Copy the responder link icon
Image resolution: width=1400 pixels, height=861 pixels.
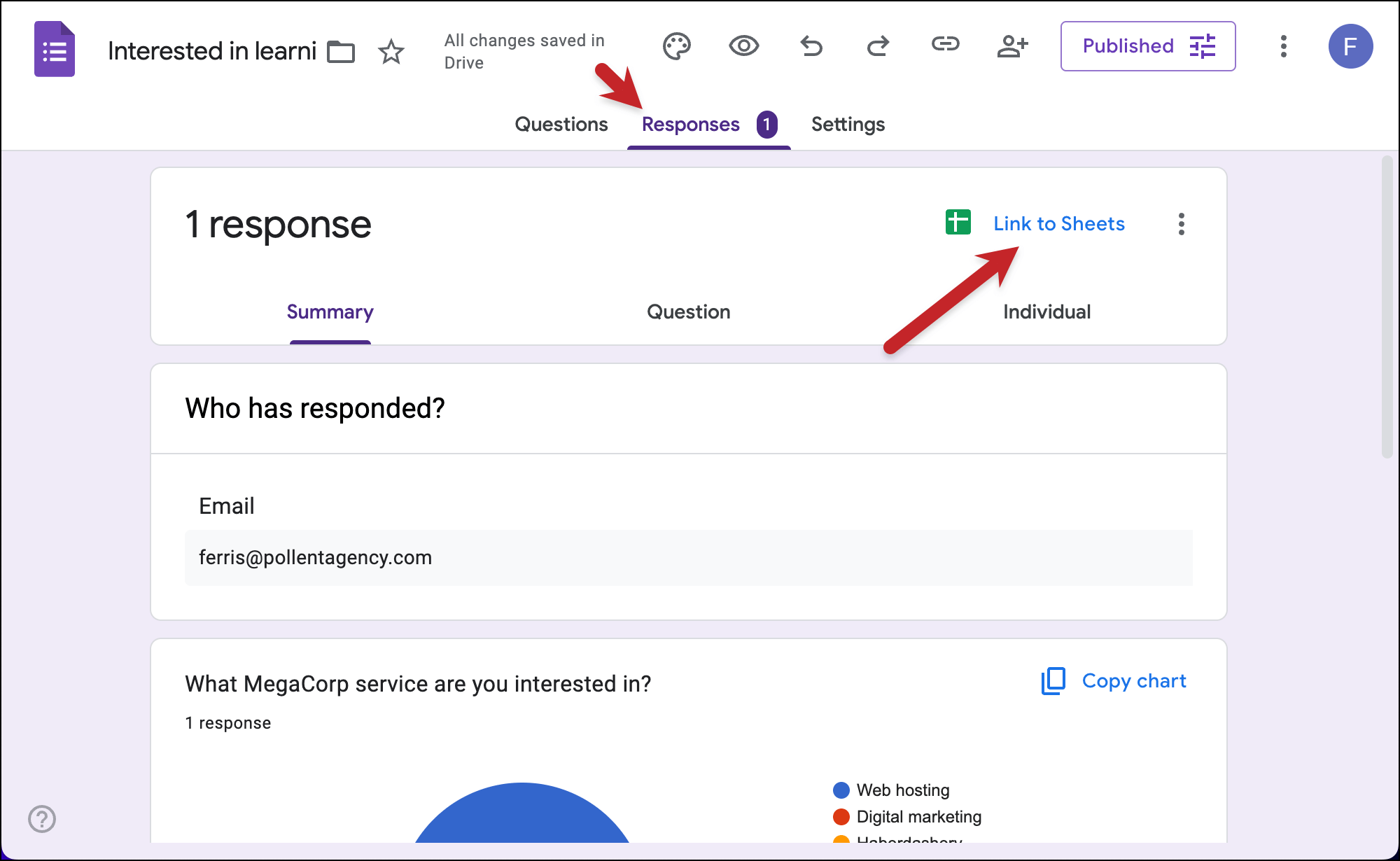945,46
